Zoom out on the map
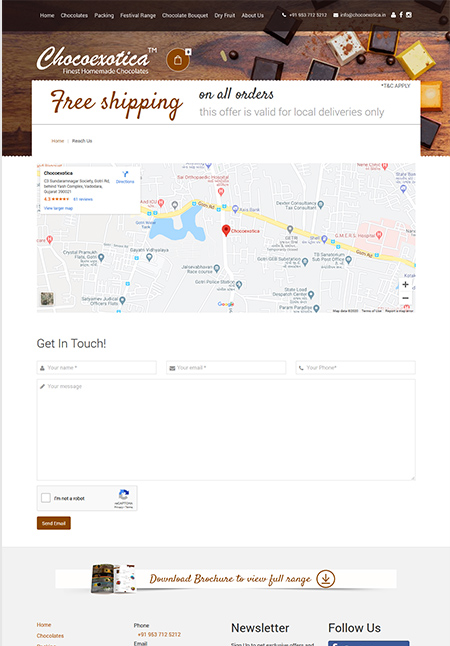450x646 pixels. coord(405,298)
